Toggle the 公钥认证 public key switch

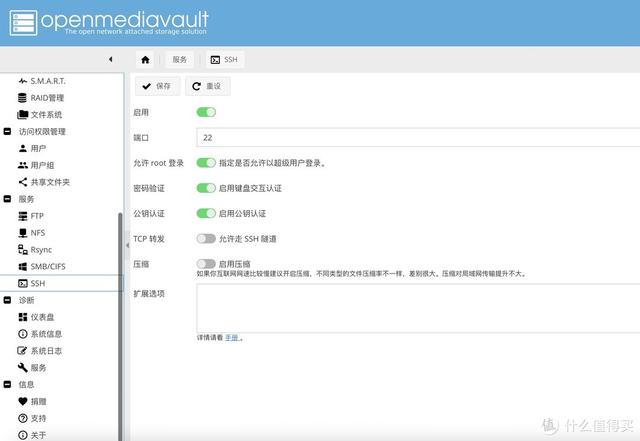206,214
